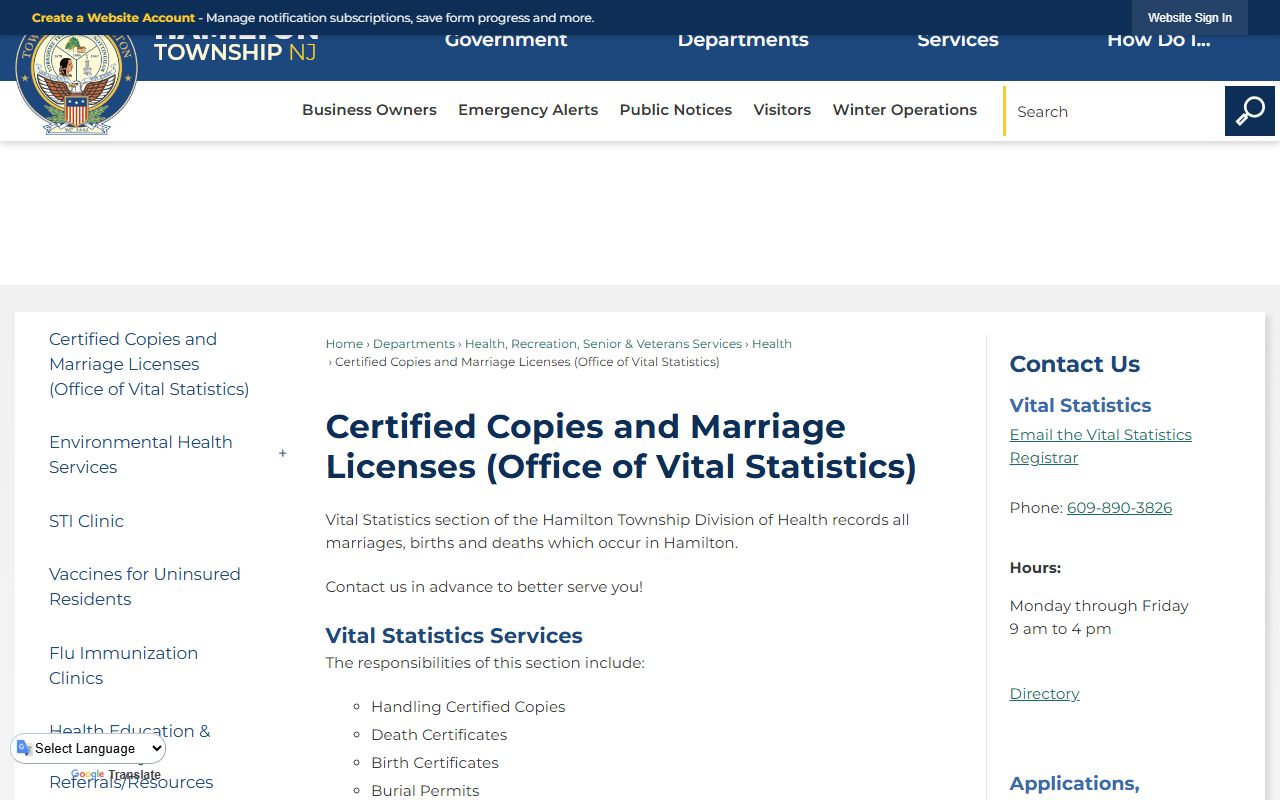Image resolution: width=1280 pixels, height=800 pixels.
Task: Expand Environmental Health Services submenu
Action: 282,454
